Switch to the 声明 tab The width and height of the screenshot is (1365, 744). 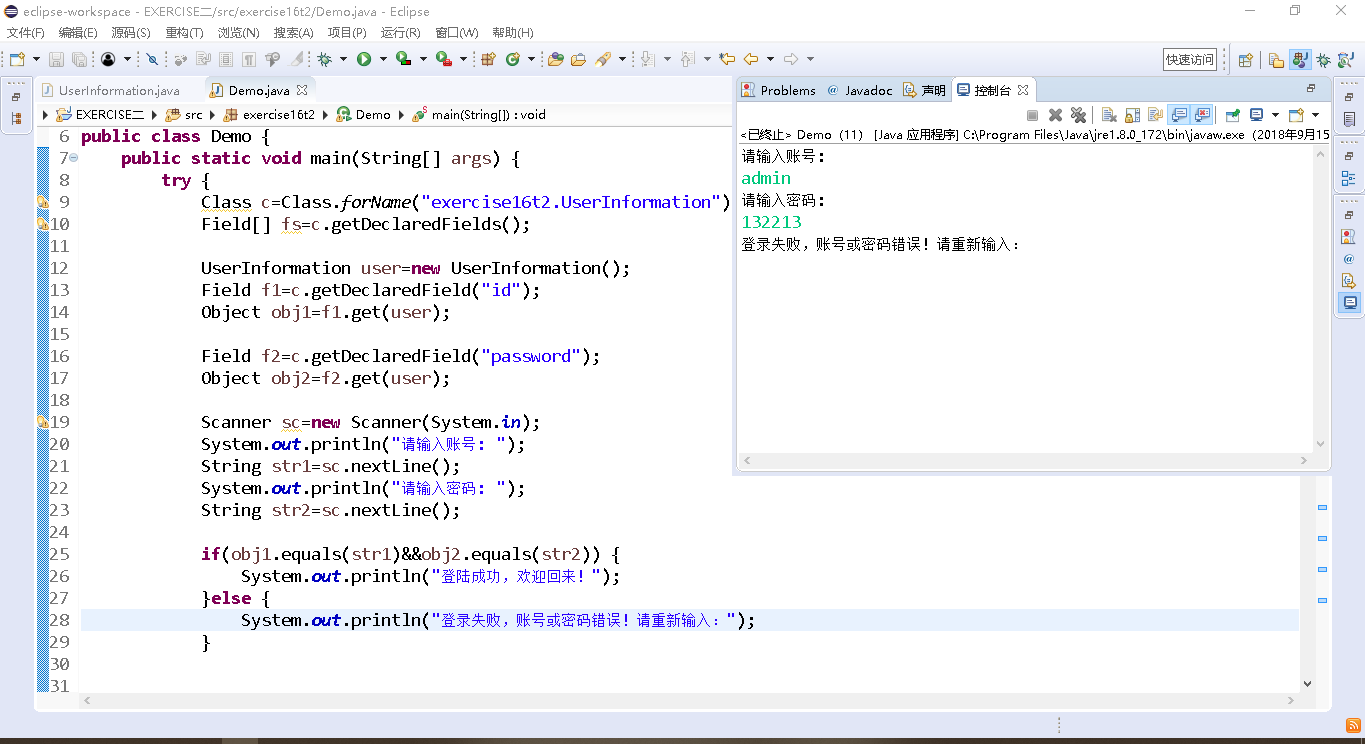(x=924, y=90)
